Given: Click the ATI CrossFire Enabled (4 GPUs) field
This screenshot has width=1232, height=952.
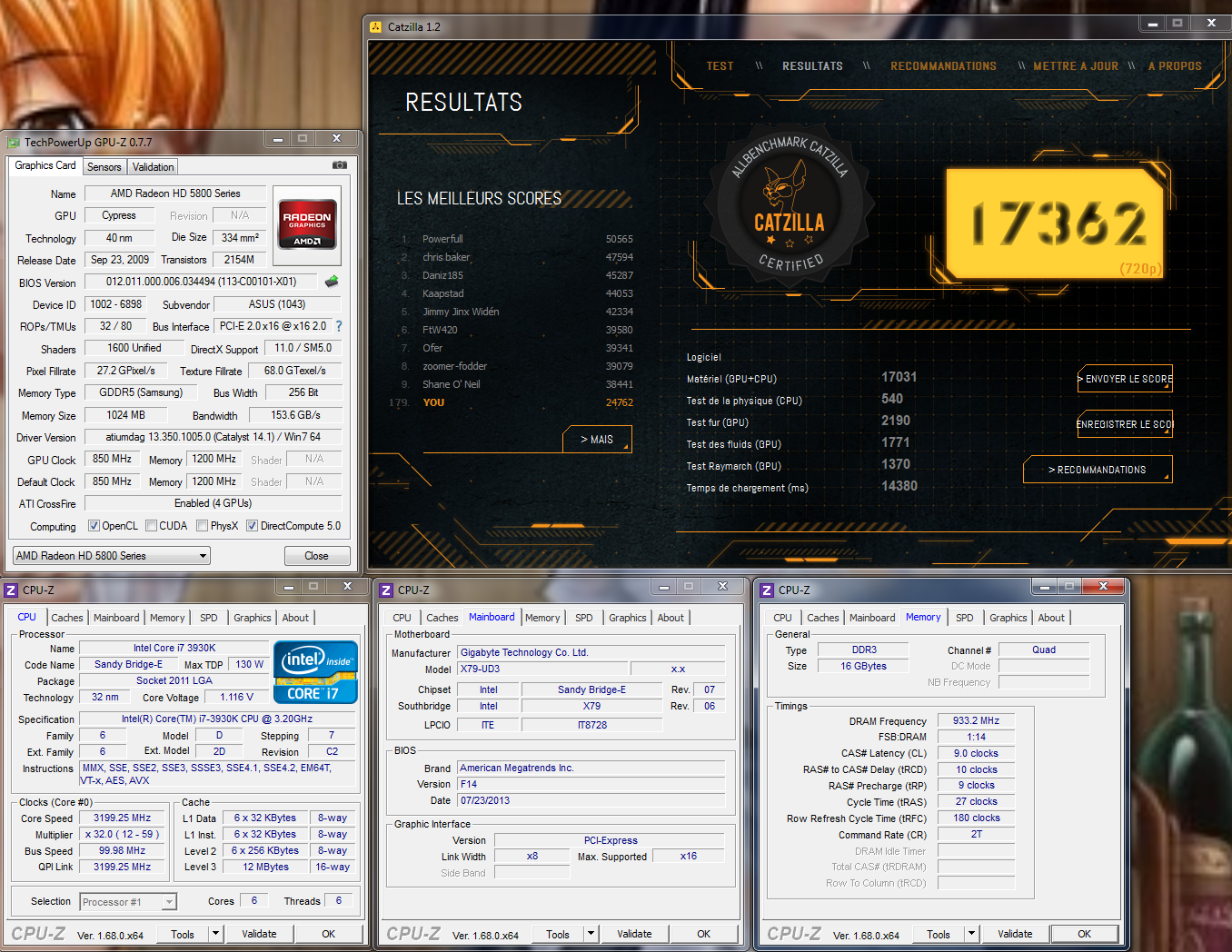Looking at the screenshot, I should point(213,503).
